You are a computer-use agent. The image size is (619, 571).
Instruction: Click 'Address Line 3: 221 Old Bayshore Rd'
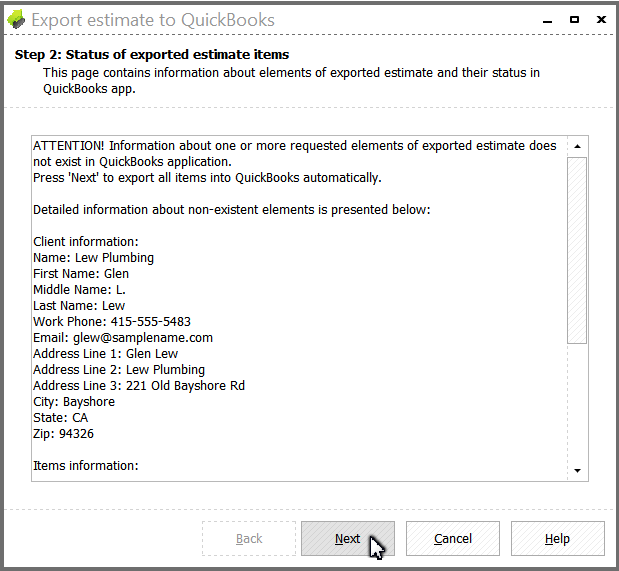pyautogui.click(x=139, y=385)
